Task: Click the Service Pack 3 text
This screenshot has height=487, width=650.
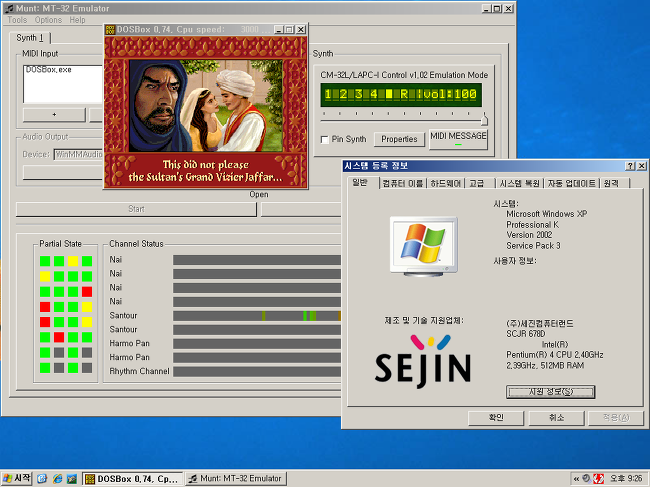Action: [533, 246]
